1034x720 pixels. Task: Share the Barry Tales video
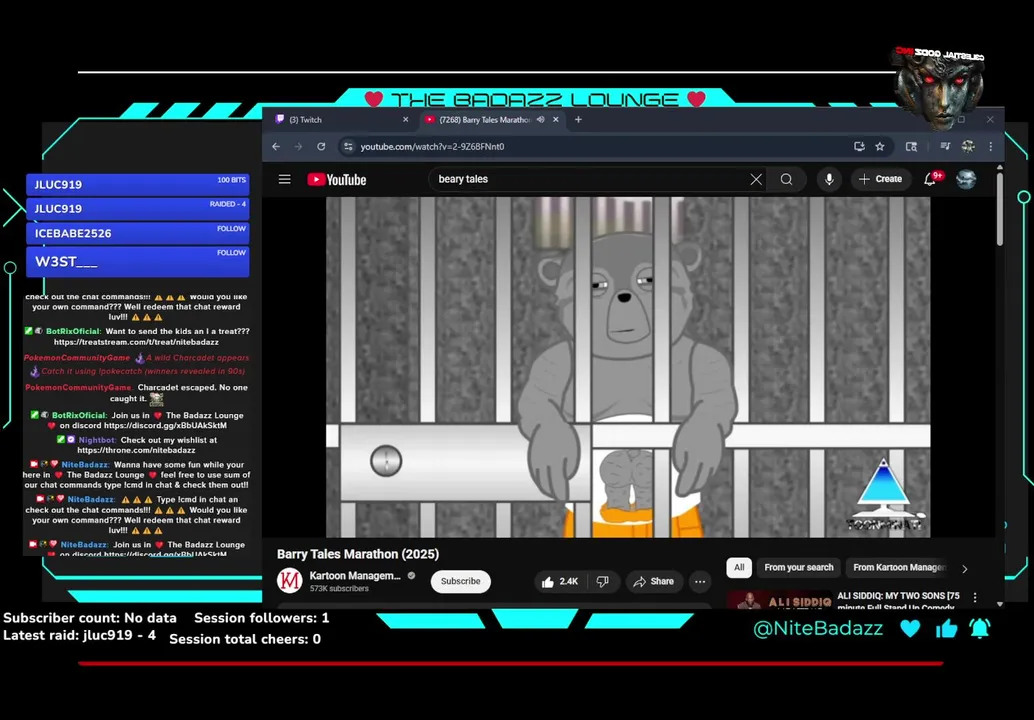click(654, 582)
